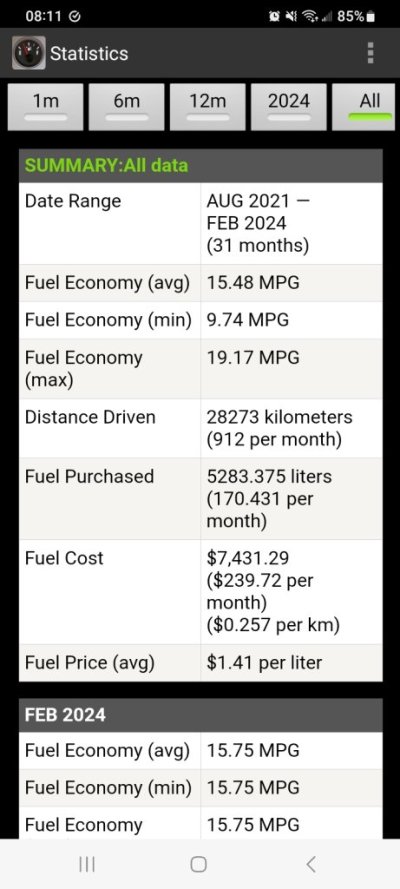Select the 6m time range toggle
Image resolution: width=400 pixels, height=889 pixels.
pyautogui.click(x=126, y=107)
